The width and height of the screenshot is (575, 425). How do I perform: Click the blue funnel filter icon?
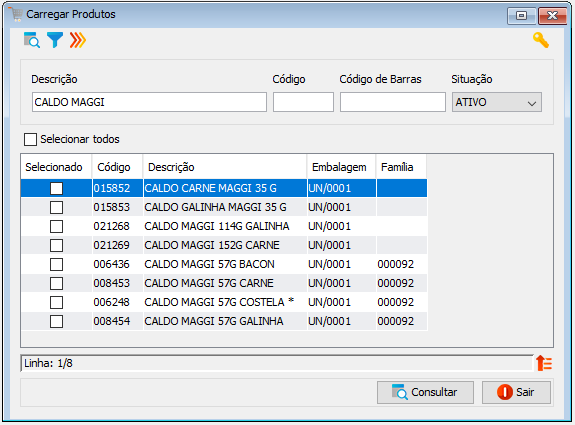(x=55, y=40)
